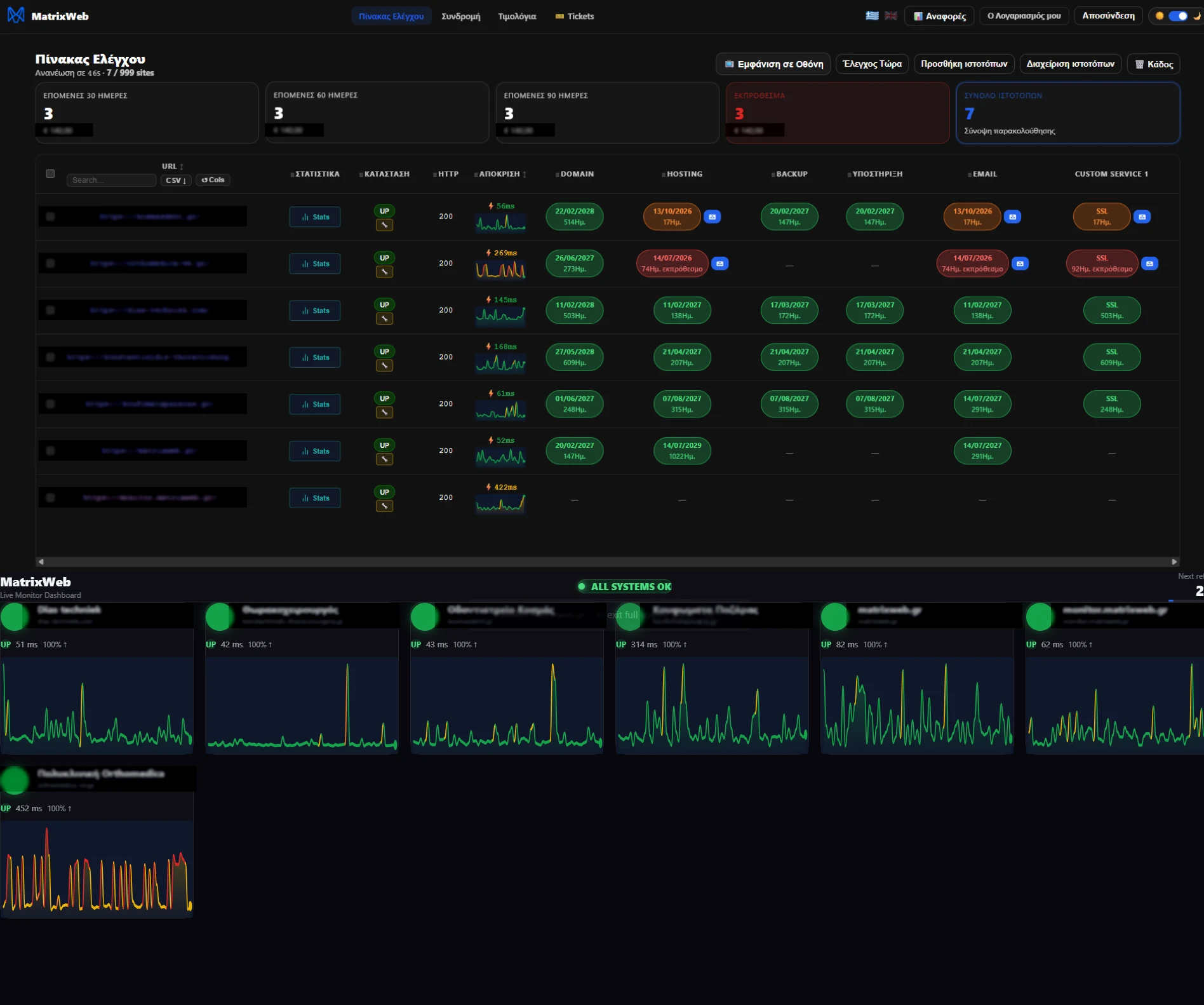Check the row checkbox in the 269ms row
1204x1005 pixels.
pyautogui.click(x=50, y=264)
